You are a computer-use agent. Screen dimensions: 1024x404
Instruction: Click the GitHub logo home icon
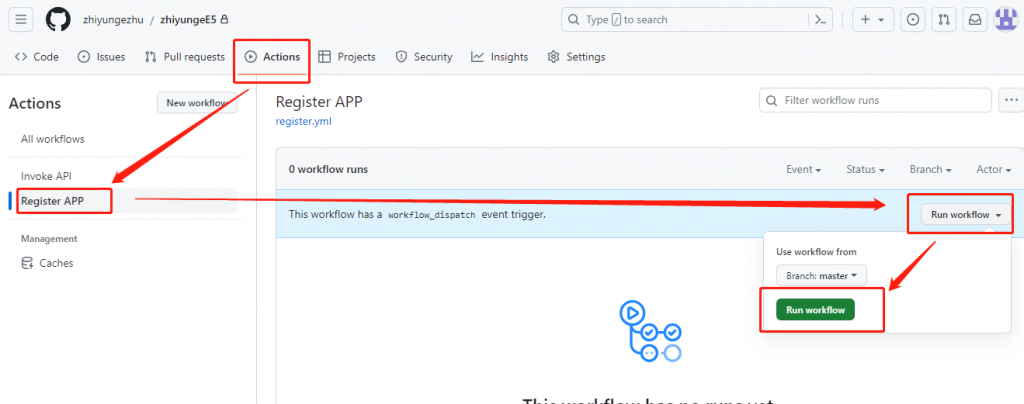tap(58, 19)
